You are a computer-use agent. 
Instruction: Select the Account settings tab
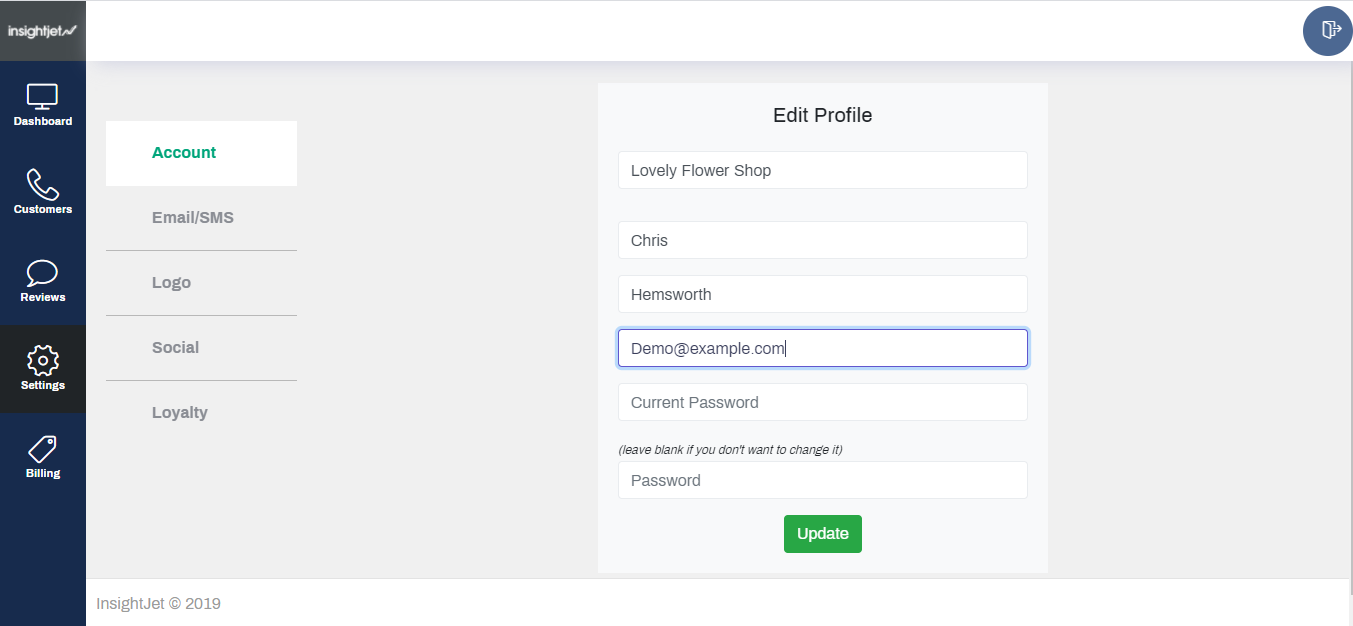[x=184, y=153]
